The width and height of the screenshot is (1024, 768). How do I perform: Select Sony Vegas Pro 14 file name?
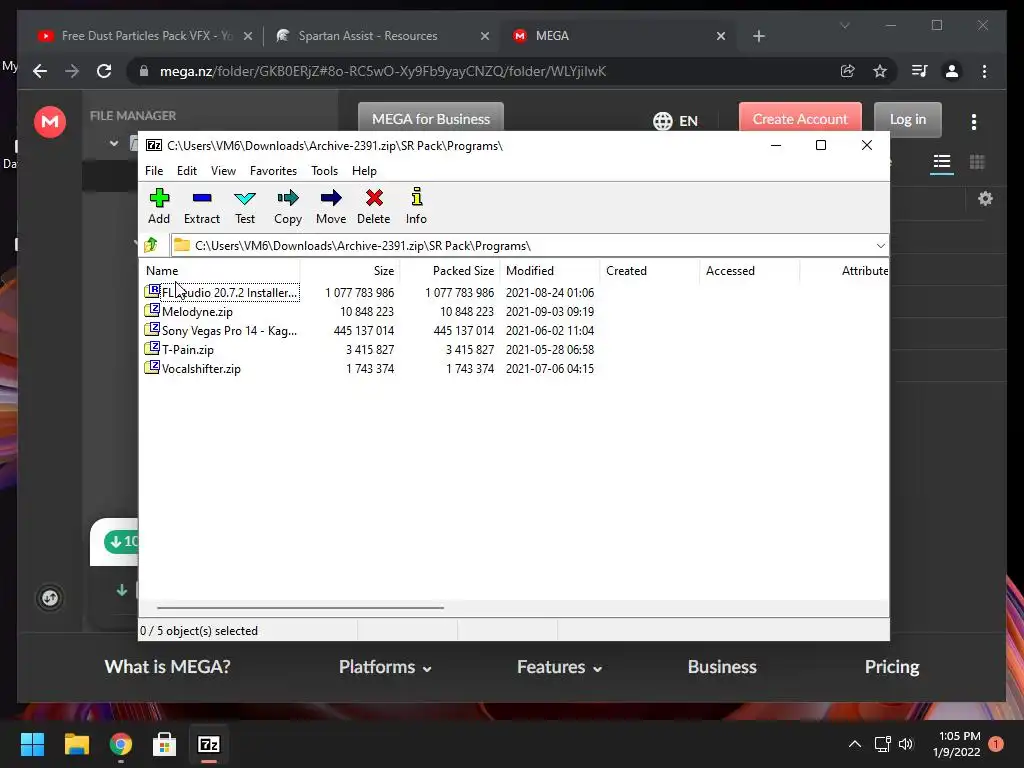pos(229,330)
